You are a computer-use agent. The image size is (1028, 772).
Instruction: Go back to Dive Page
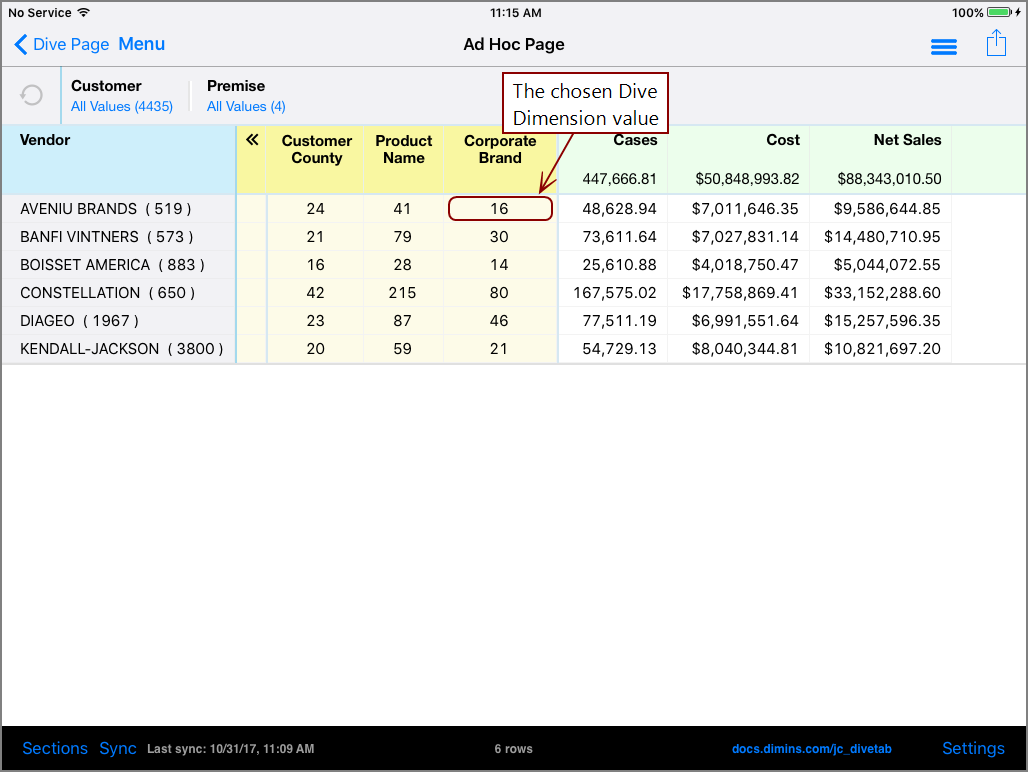[x=60, y=44]
